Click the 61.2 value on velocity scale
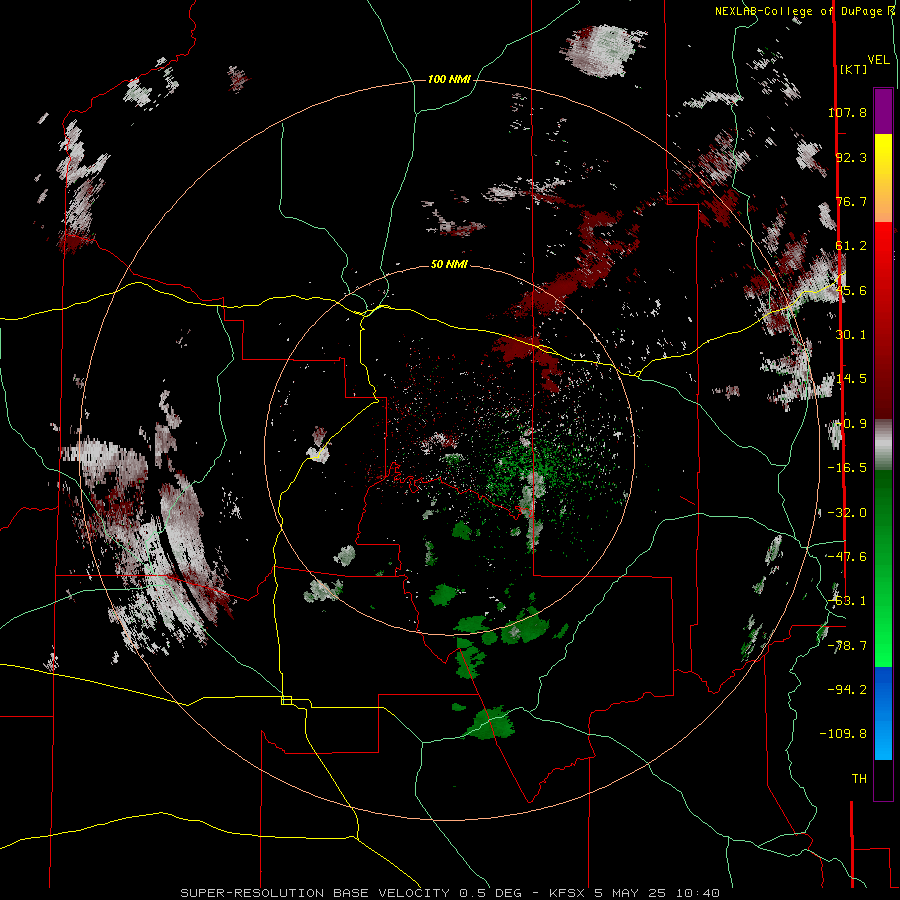 851,246
